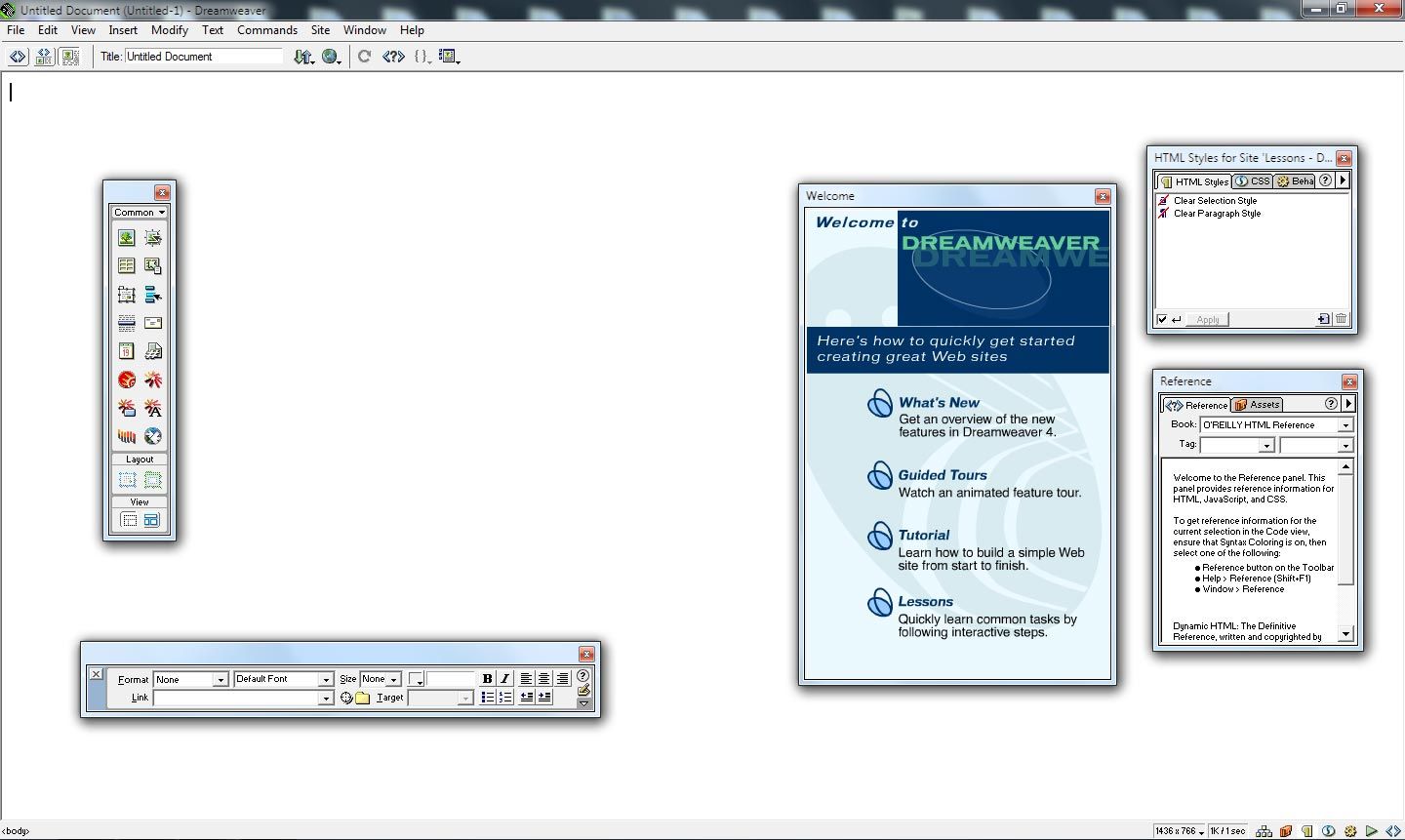Toggle Italic in Property inspector
This screenshot has height=840, width=1405.
tap(504, 679)
